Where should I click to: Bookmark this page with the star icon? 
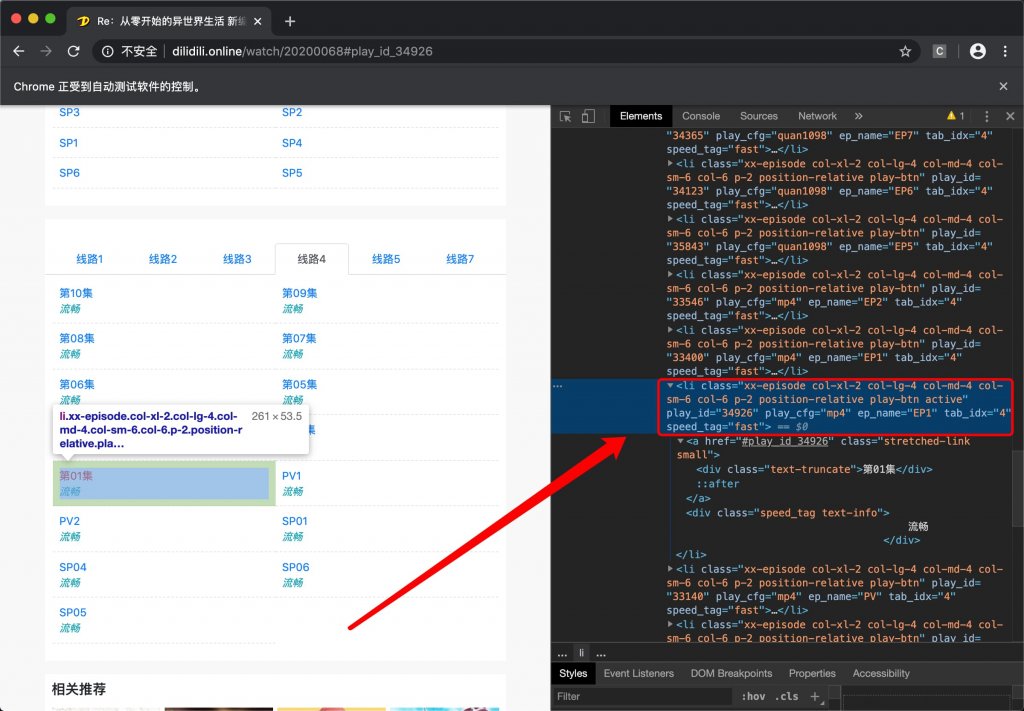point(905,51)
